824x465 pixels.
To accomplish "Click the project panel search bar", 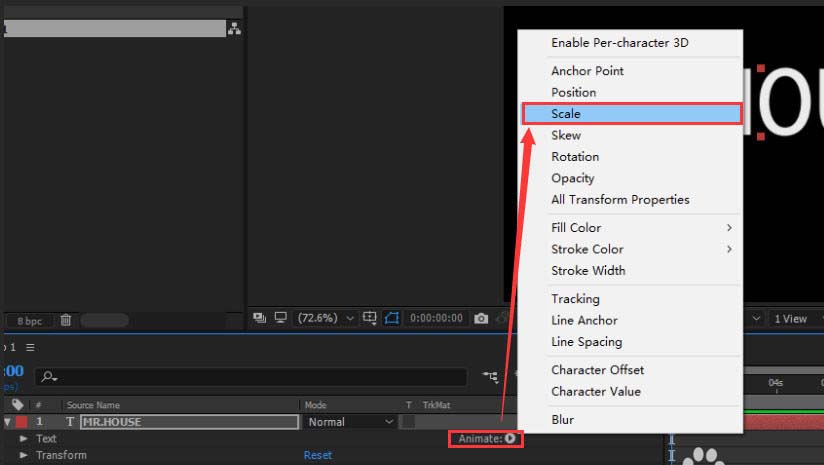I will coord(115,28).
